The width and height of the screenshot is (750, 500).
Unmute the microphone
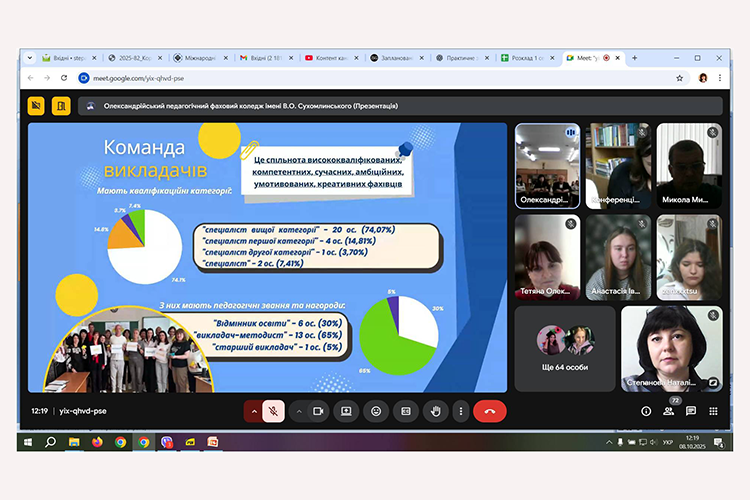[x=273, y=411]
